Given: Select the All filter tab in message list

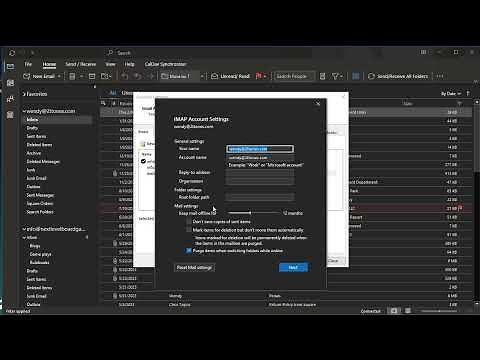Looking at the screenshot, I should [x=113, y=93].
